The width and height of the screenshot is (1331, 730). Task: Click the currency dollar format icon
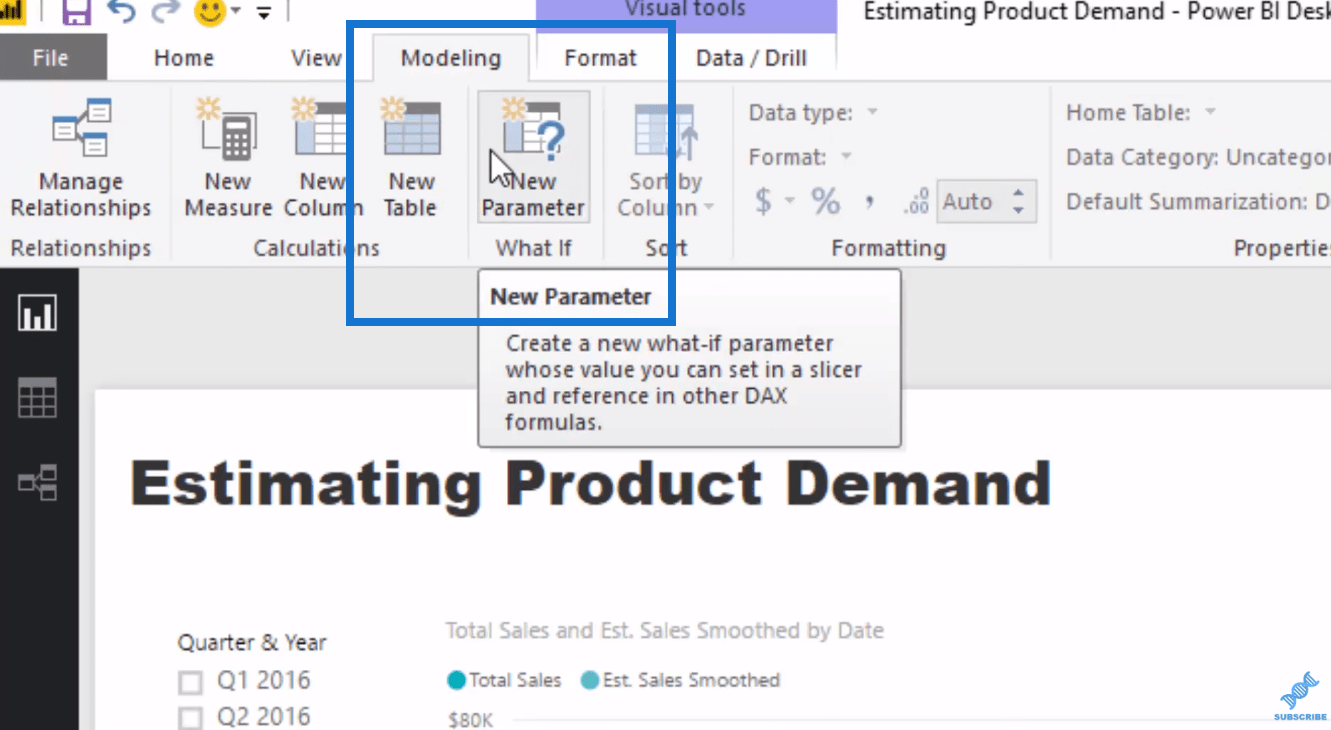point(764,202)
